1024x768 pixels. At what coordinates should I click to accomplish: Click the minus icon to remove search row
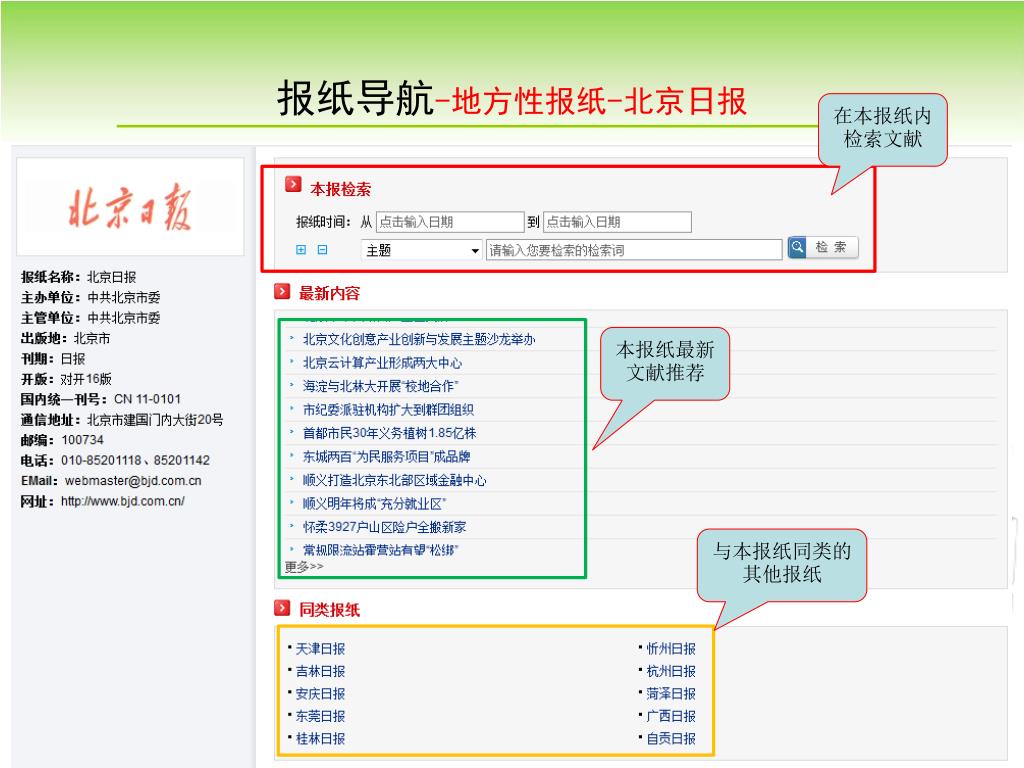point(323,249)
